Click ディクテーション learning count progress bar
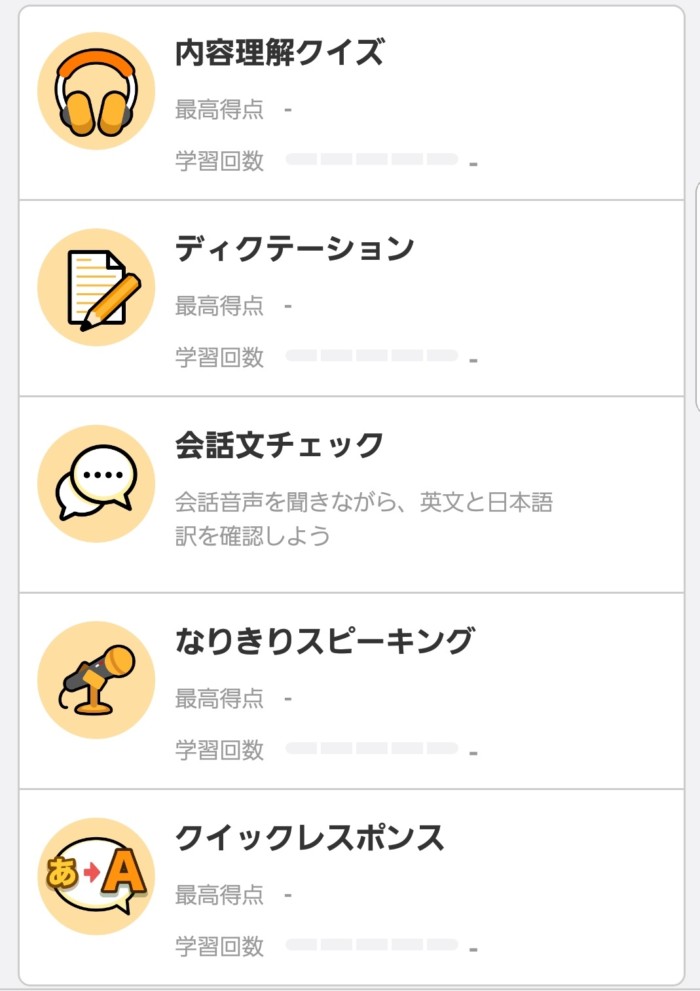The width and height of the screenshot is (700, 991). click(x=371, y=356)
